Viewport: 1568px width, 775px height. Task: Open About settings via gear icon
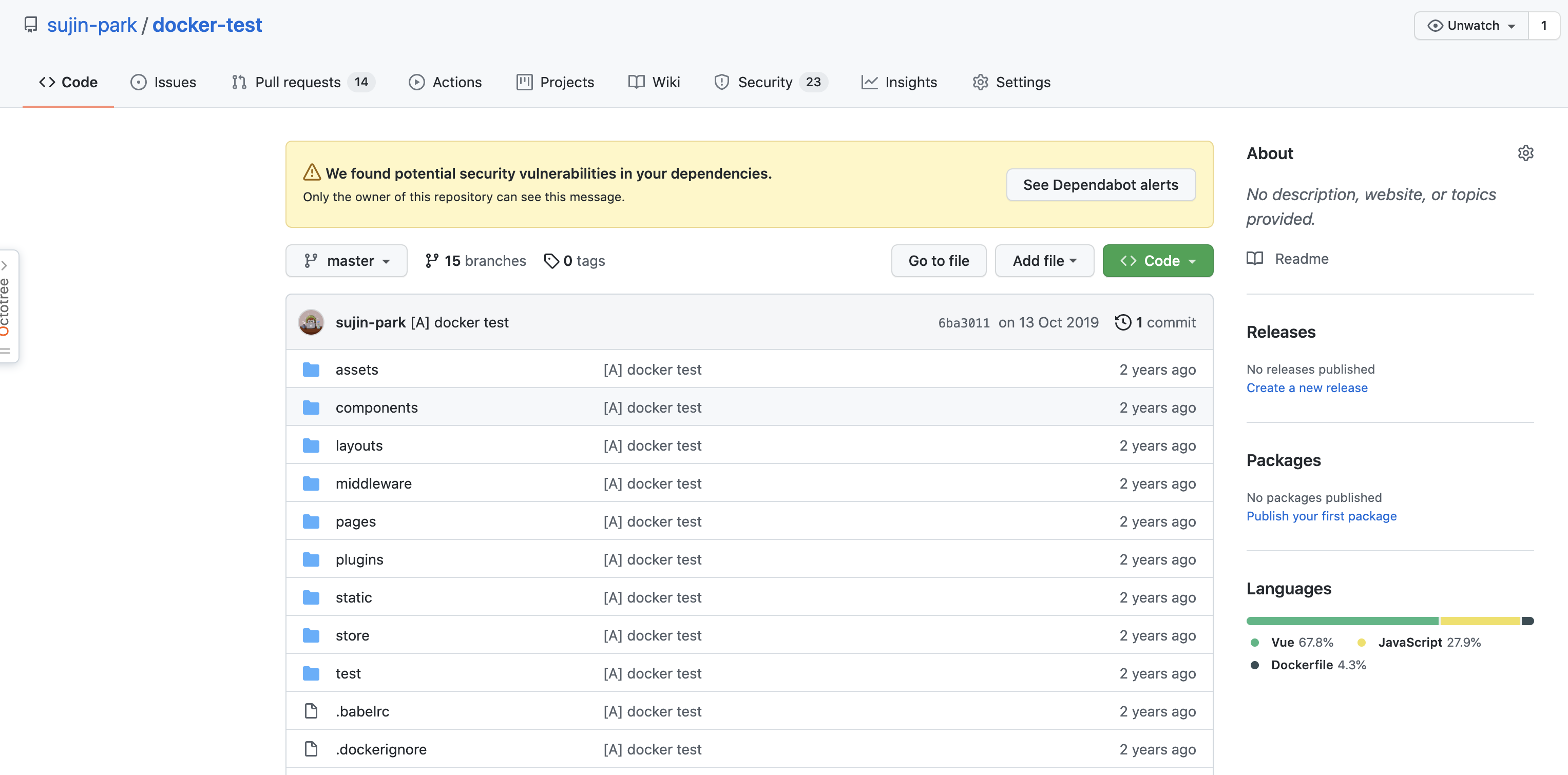point(1526,153)
